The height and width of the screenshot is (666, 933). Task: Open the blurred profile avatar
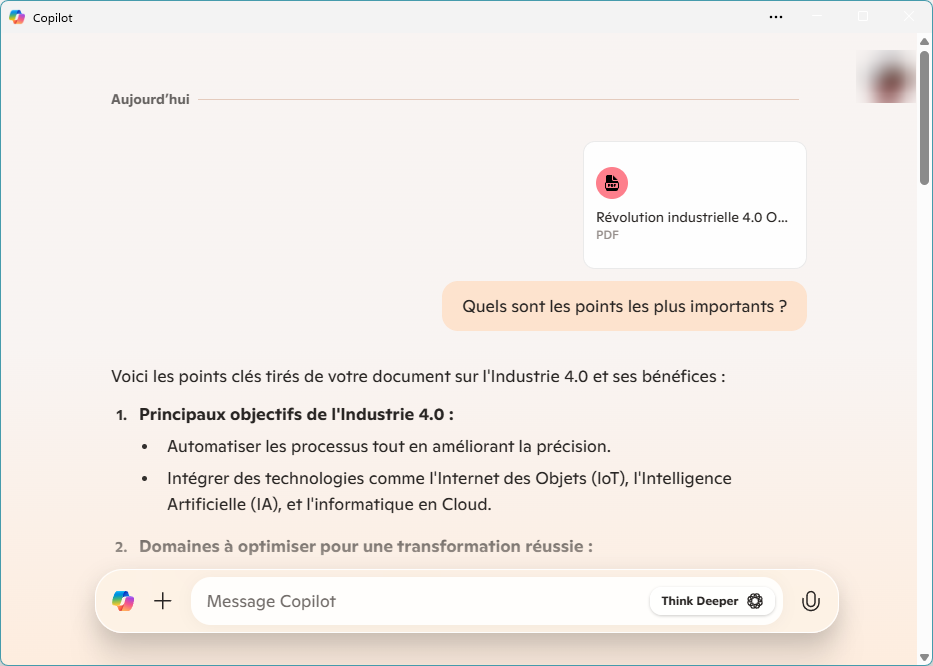click(886, 77)
